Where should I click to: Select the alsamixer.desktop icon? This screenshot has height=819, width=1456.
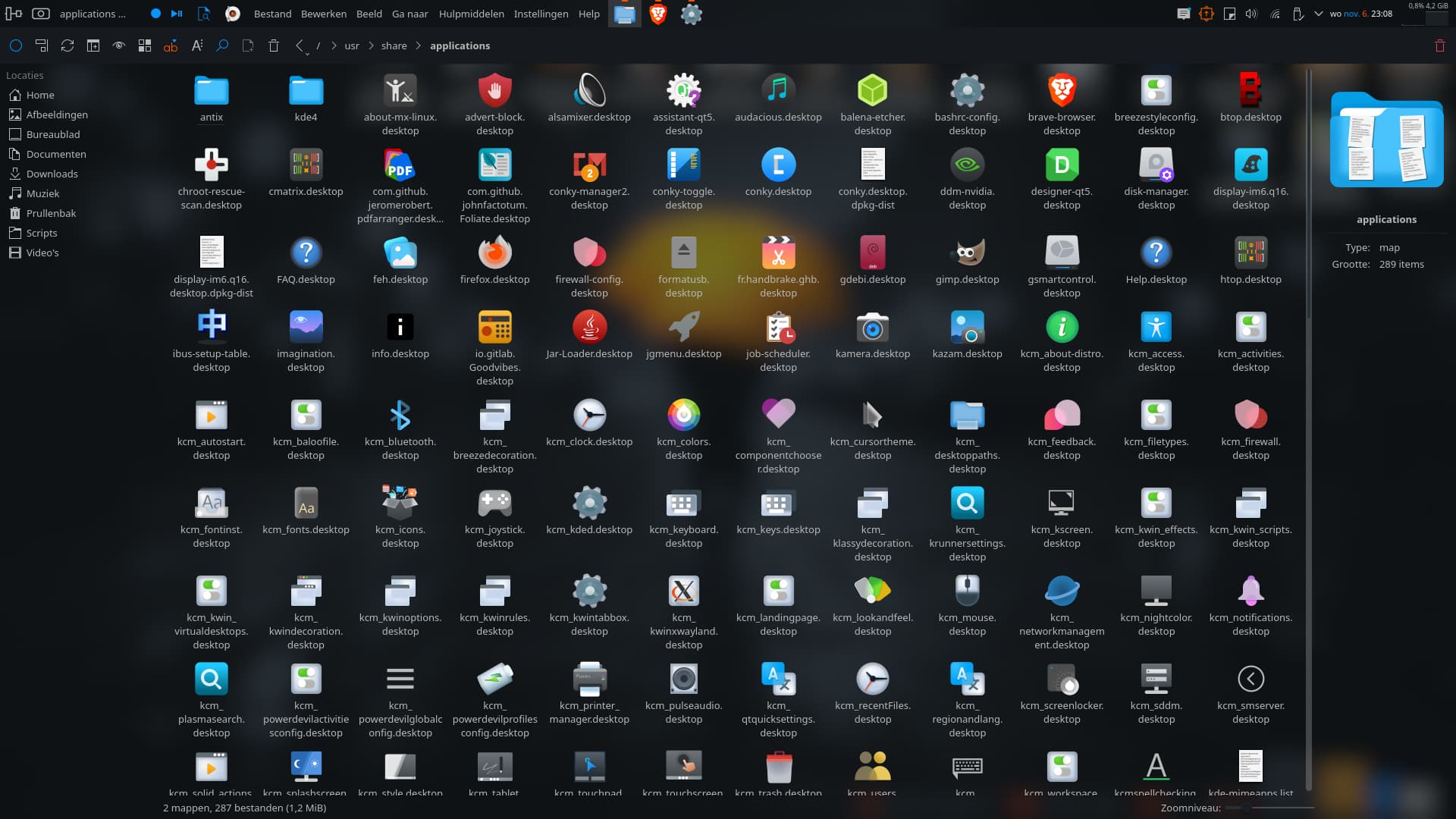(589, 90)
